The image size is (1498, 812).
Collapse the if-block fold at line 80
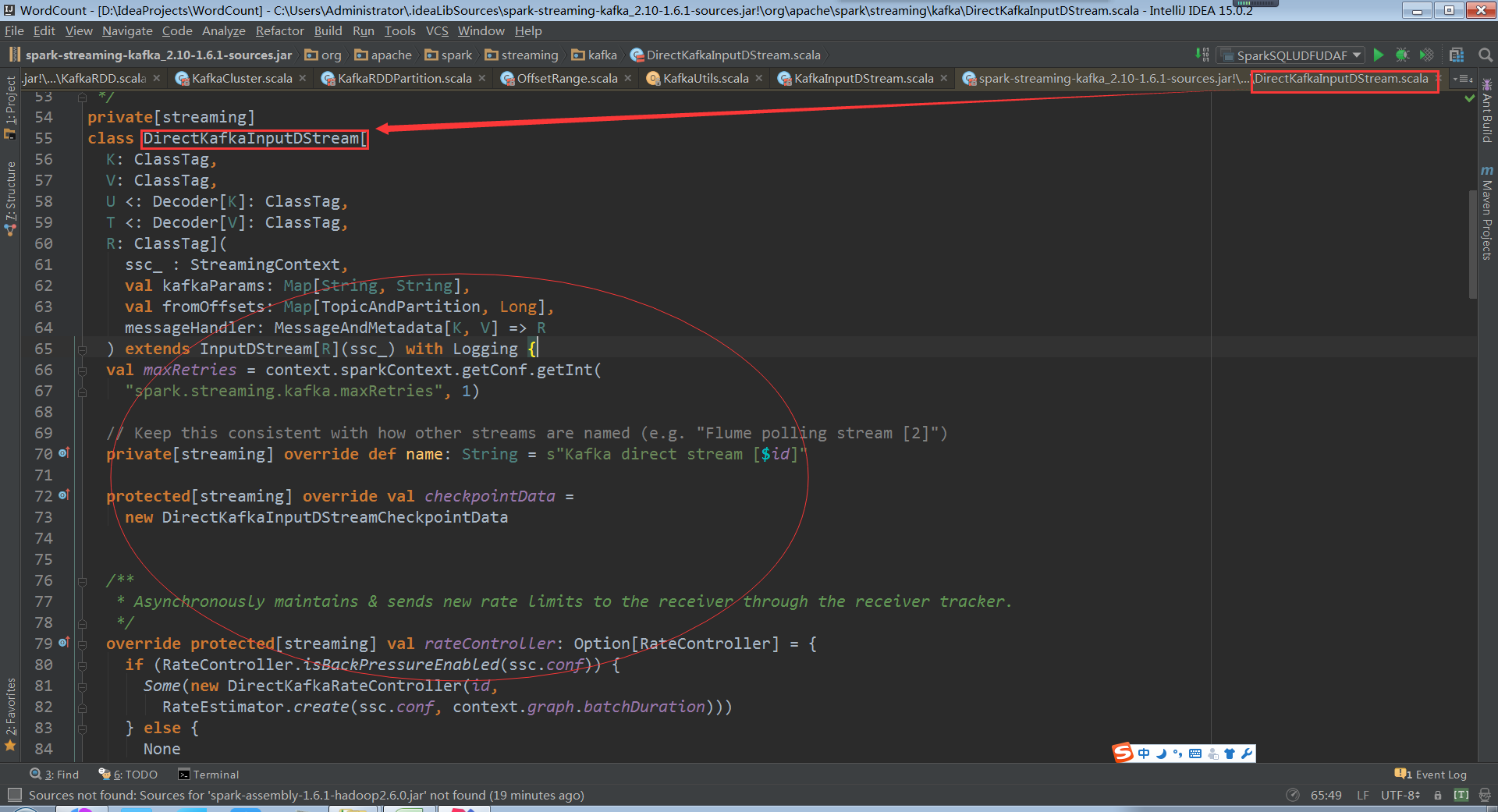pyautogui.click(x=82, y=665)
